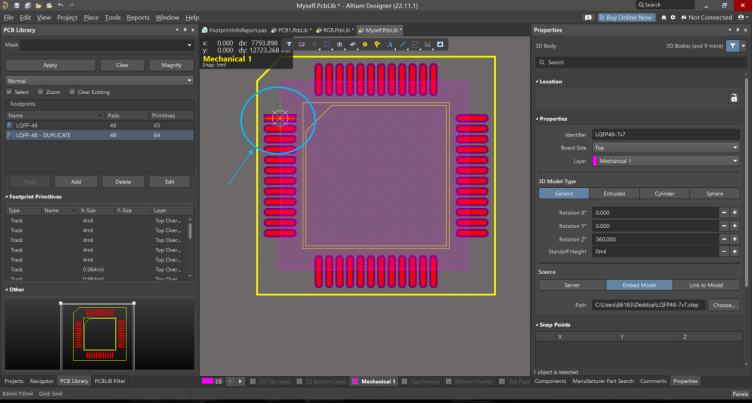Open the Board Side dropdown
The height and width of the screenshot is (404, 753).
[665, 147]
